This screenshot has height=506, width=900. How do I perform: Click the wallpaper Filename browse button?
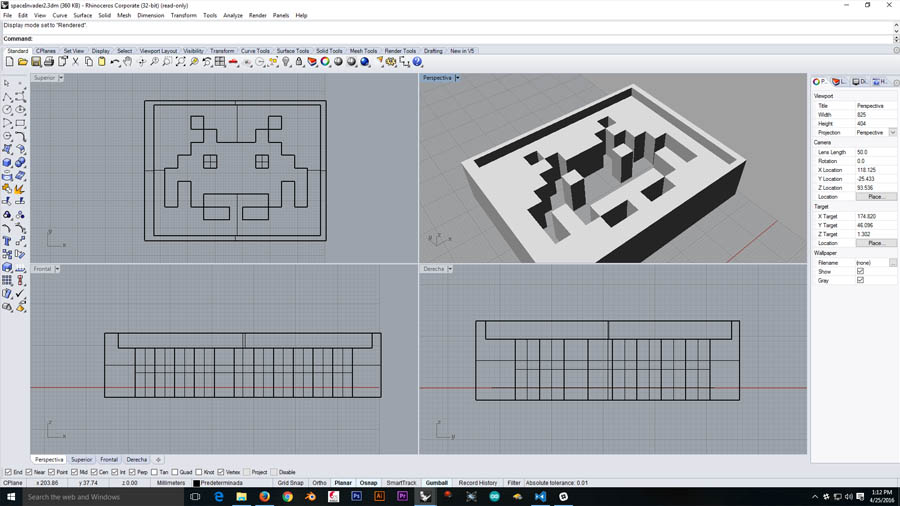[x=893, y=263]
